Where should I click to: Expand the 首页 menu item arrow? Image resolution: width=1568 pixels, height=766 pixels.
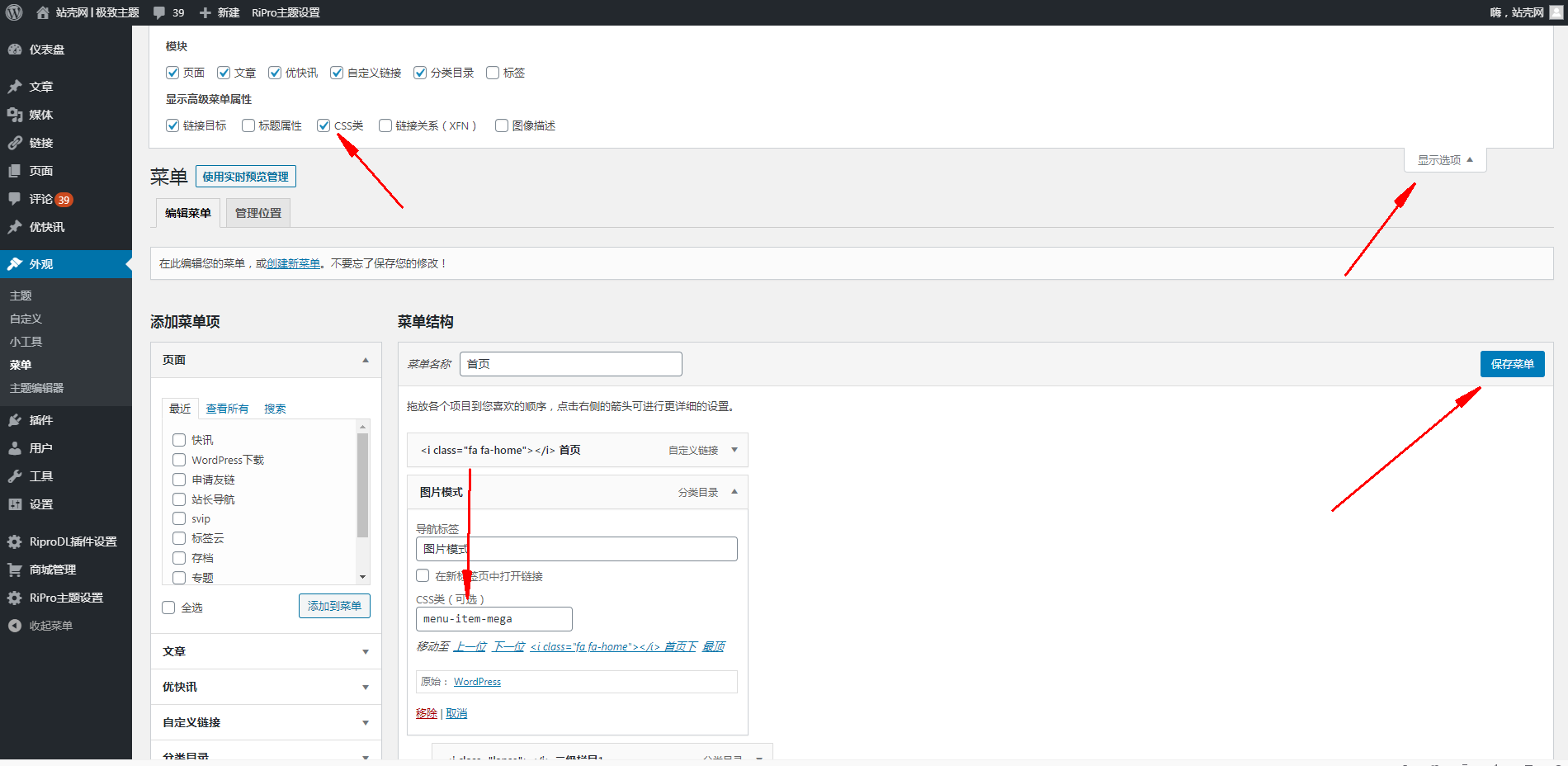tap(734, 450)
